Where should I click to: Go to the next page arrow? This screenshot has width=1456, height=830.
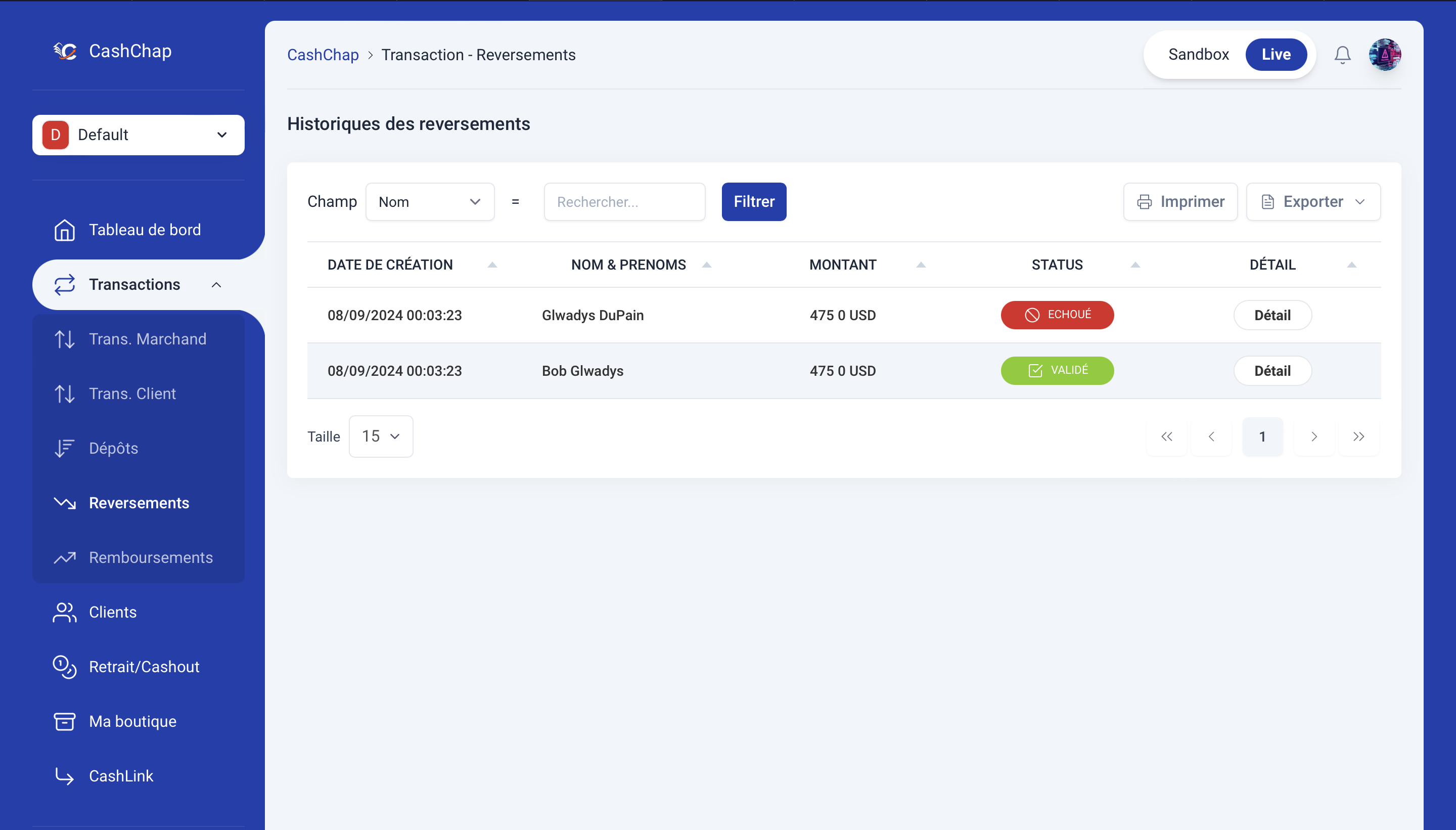pyautogui.click(x=1313, y=436)
